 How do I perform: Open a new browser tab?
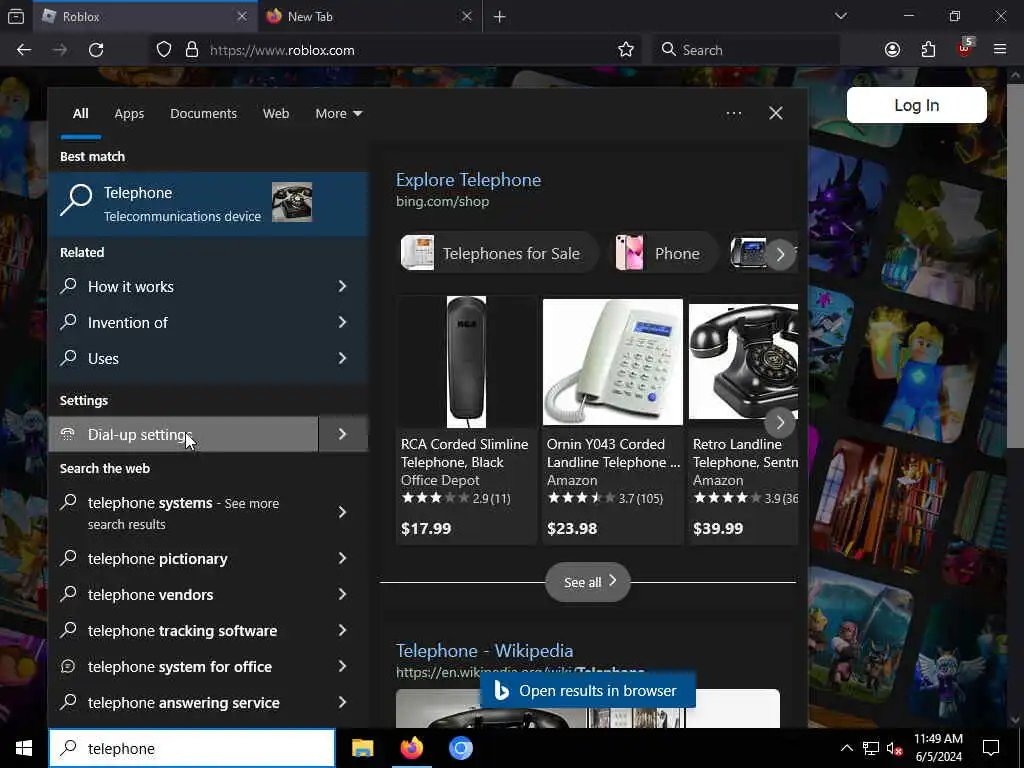pyautogui.click(x=500, y=17)
